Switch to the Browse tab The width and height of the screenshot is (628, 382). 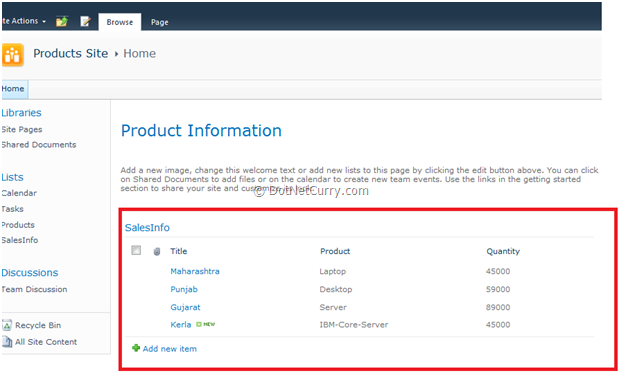tap(119, 22)
